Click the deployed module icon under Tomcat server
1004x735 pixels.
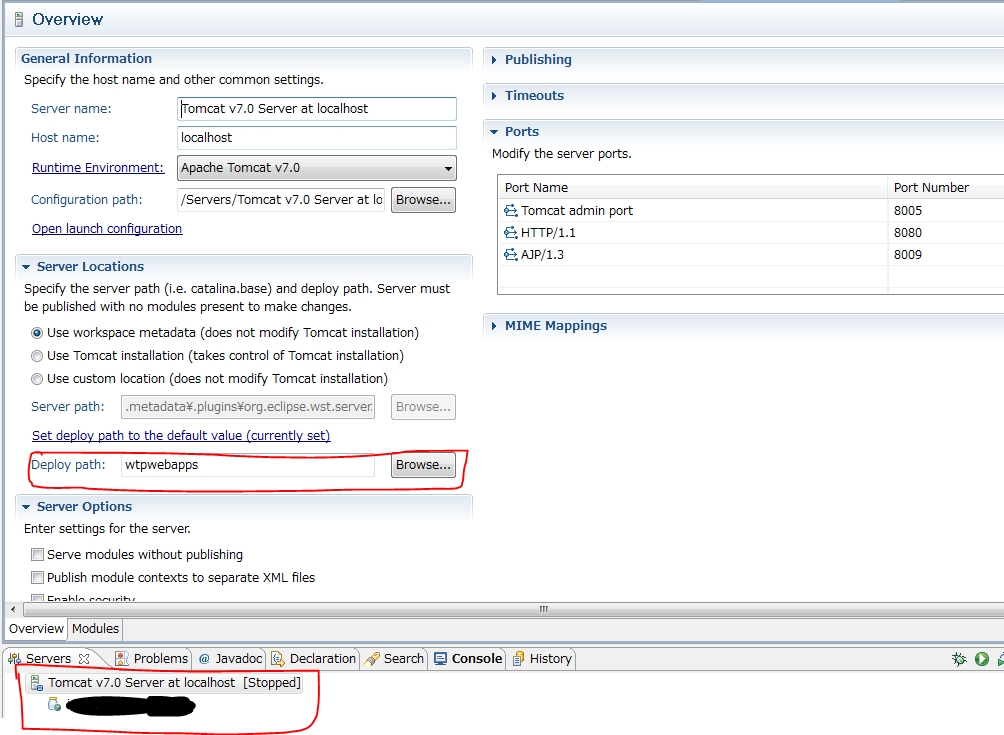point(54,705)
